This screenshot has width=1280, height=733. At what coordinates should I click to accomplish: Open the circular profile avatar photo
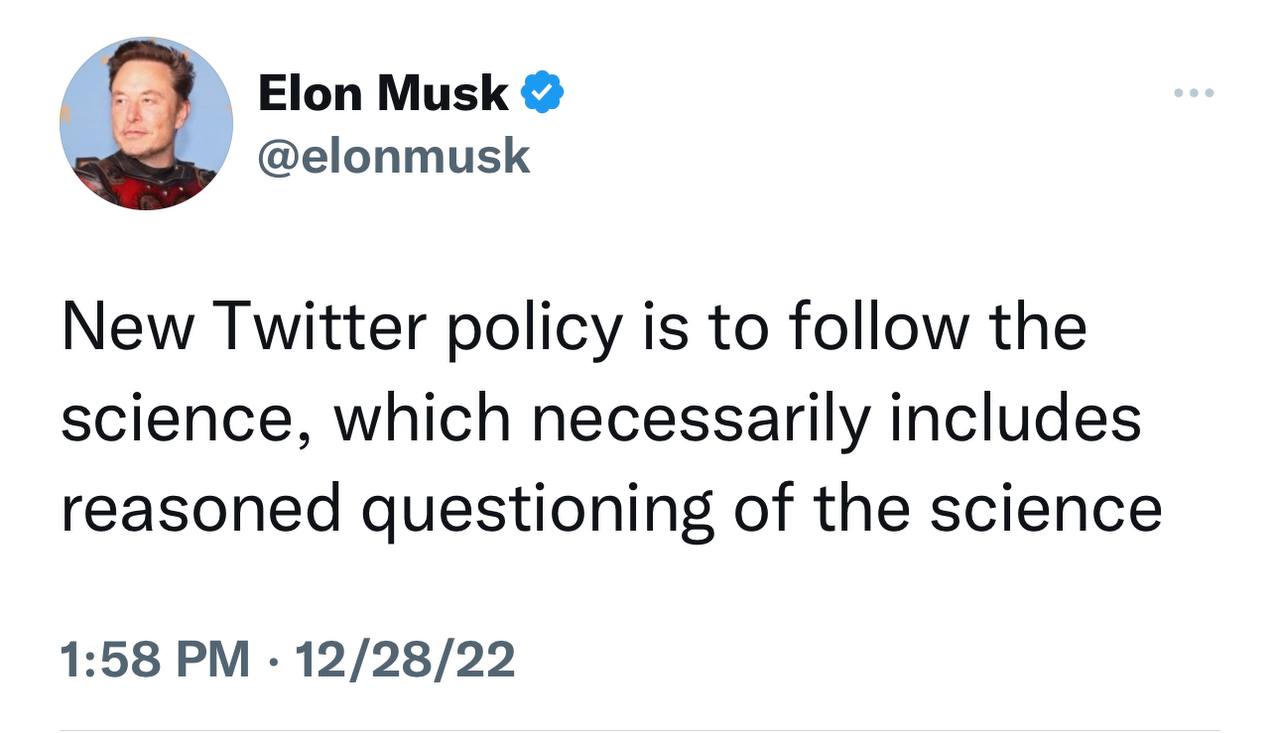click(x=146, y=123)
